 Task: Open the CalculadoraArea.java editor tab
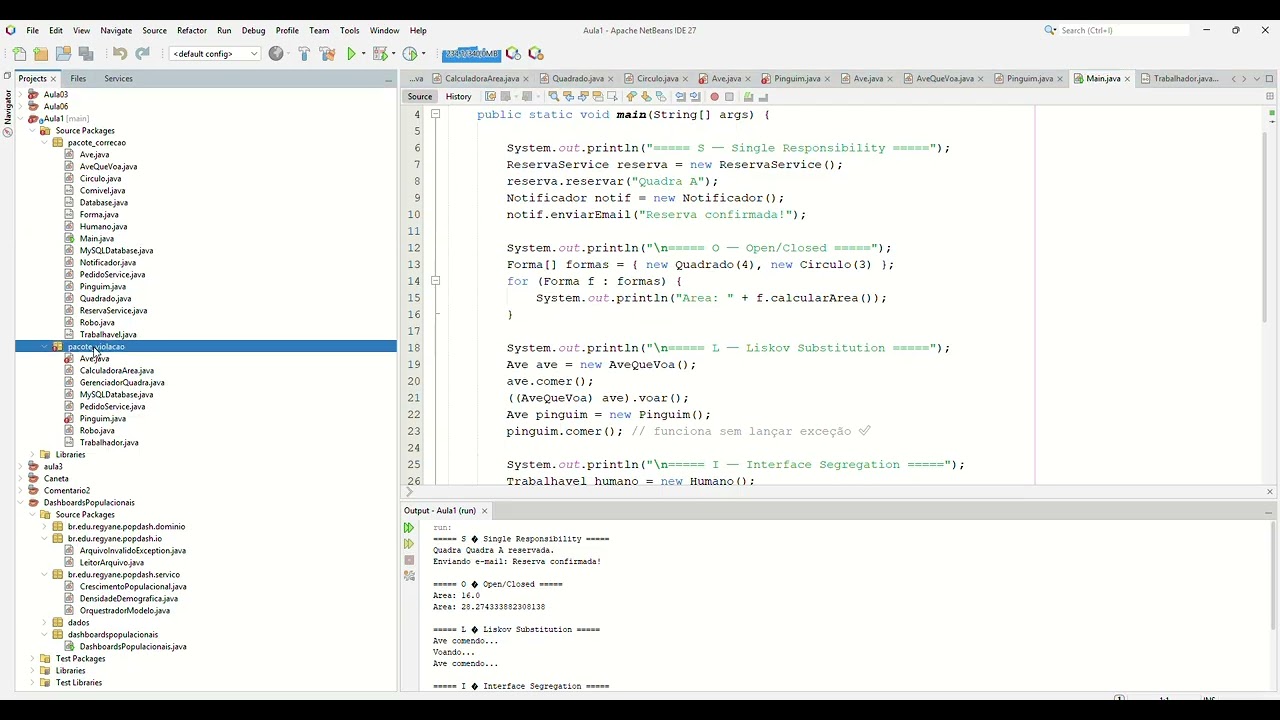click(x=482, y=78)
